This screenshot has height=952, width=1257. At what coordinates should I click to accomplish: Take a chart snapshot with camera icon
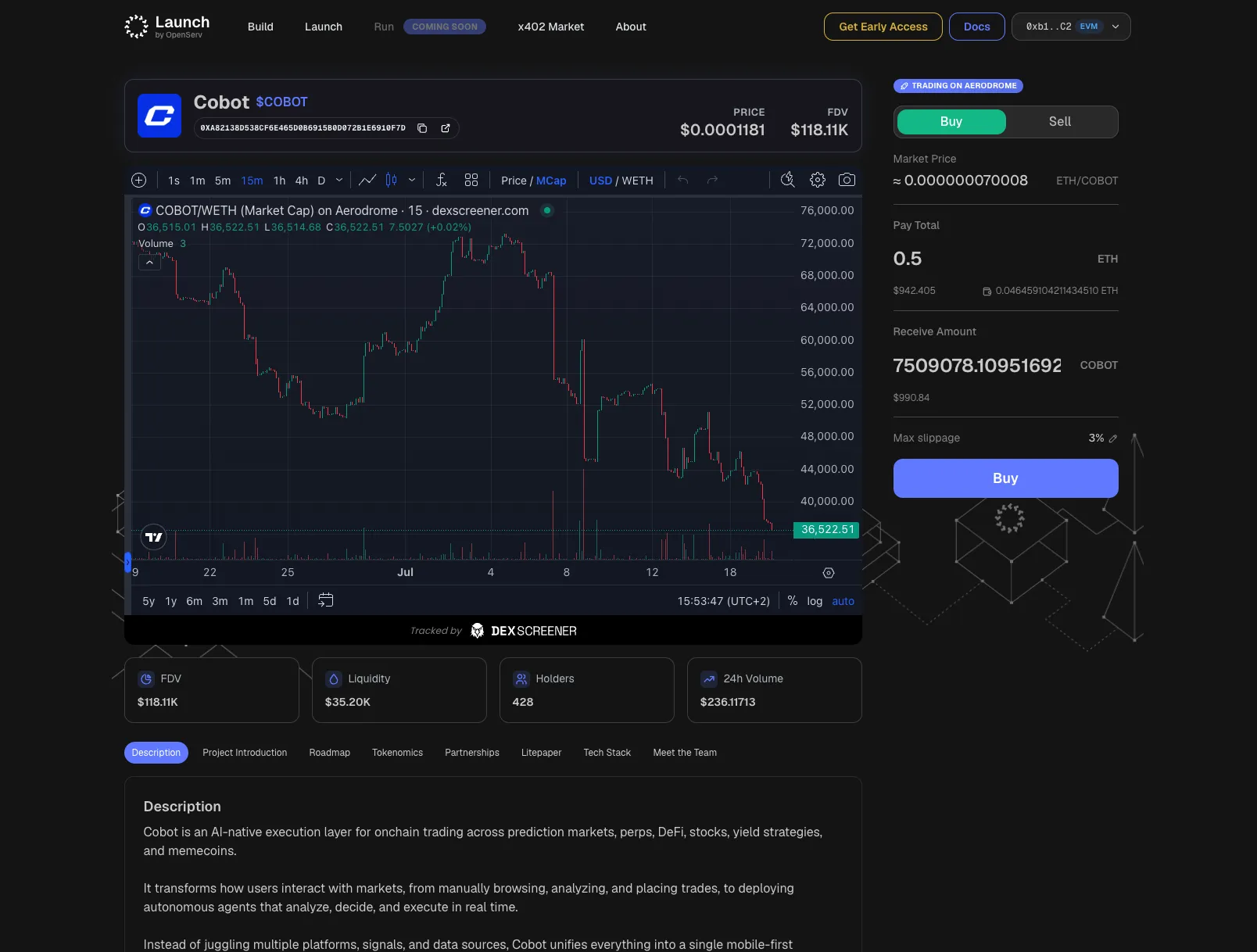tap(847, 181)
